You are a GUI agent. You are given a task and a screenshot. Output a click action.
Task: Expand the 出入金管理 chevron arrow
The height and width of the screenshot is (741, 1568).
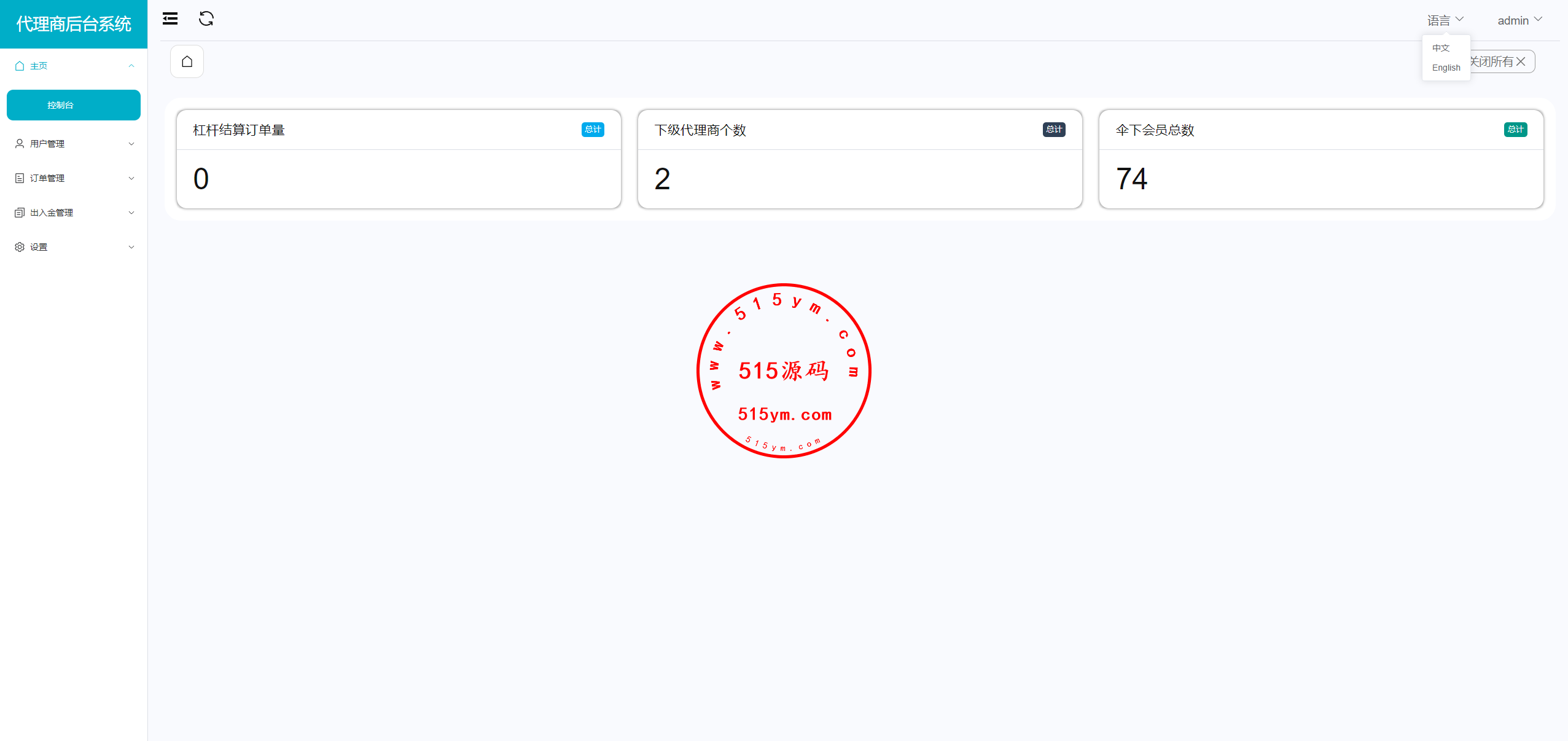(x=131, y=213)
